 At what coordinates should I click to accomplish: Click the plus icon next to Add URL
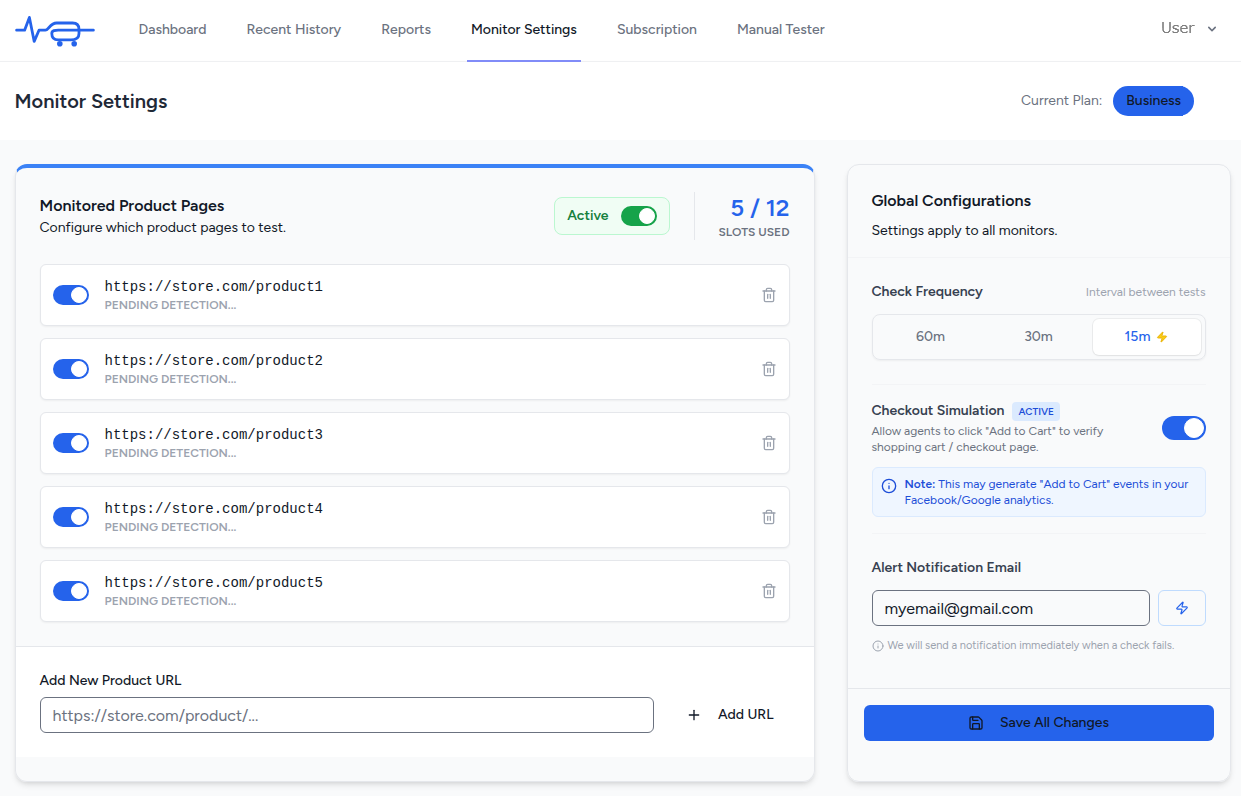693,714
